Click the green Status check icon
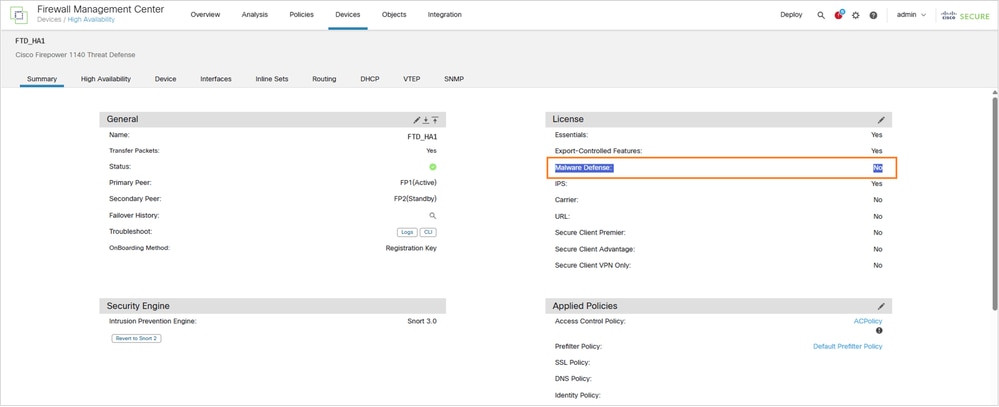 [433, 167]
